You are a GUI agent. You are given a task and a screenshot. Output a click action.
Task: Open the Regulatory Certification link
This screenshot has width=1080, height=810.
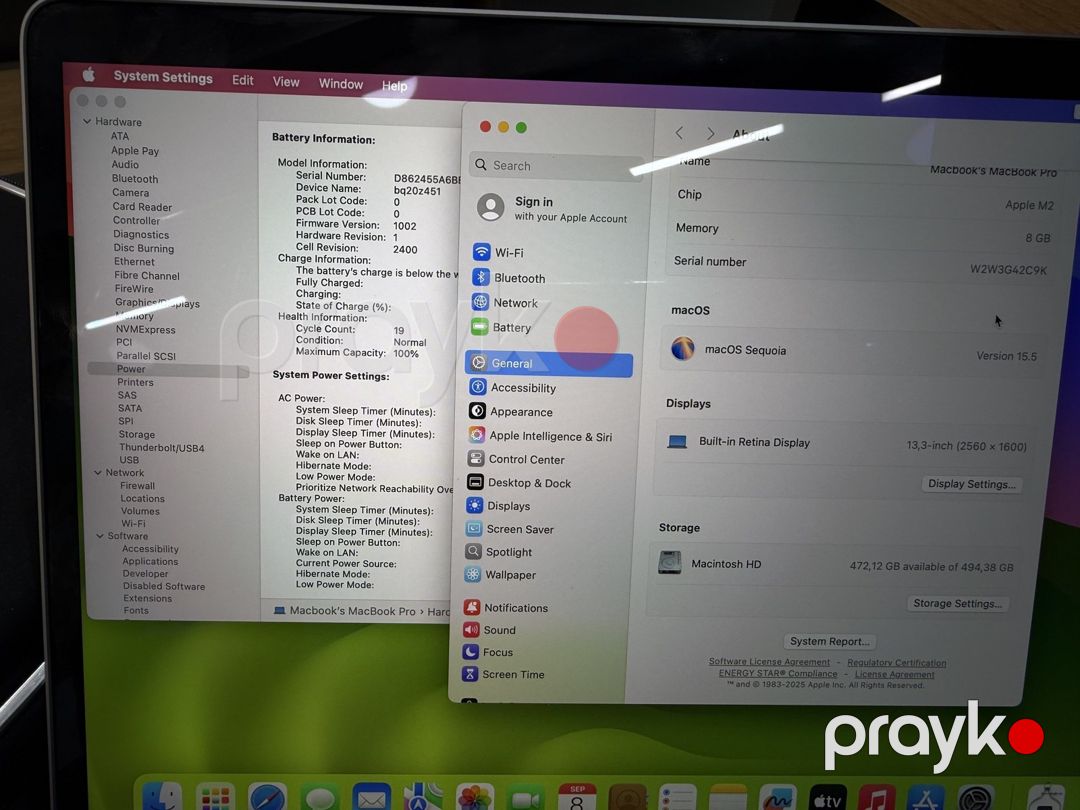point(896,663)
